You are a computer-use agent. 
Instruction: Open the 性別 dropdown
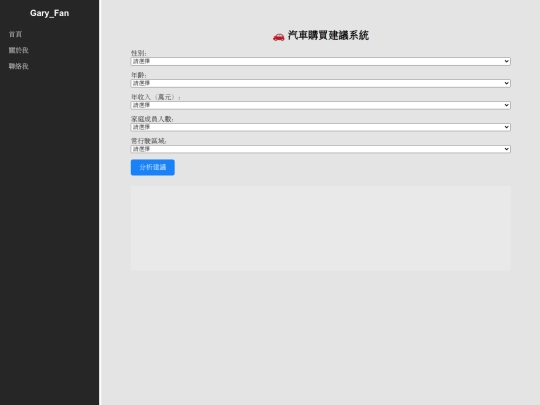click(320, 61)
